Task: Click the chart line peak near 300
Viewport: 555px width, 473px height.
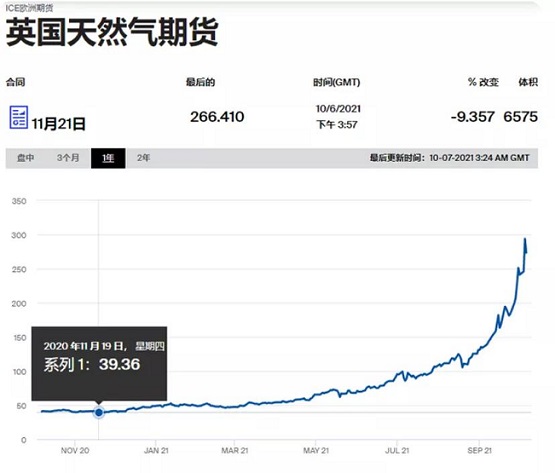Action: tap(525, 239)
